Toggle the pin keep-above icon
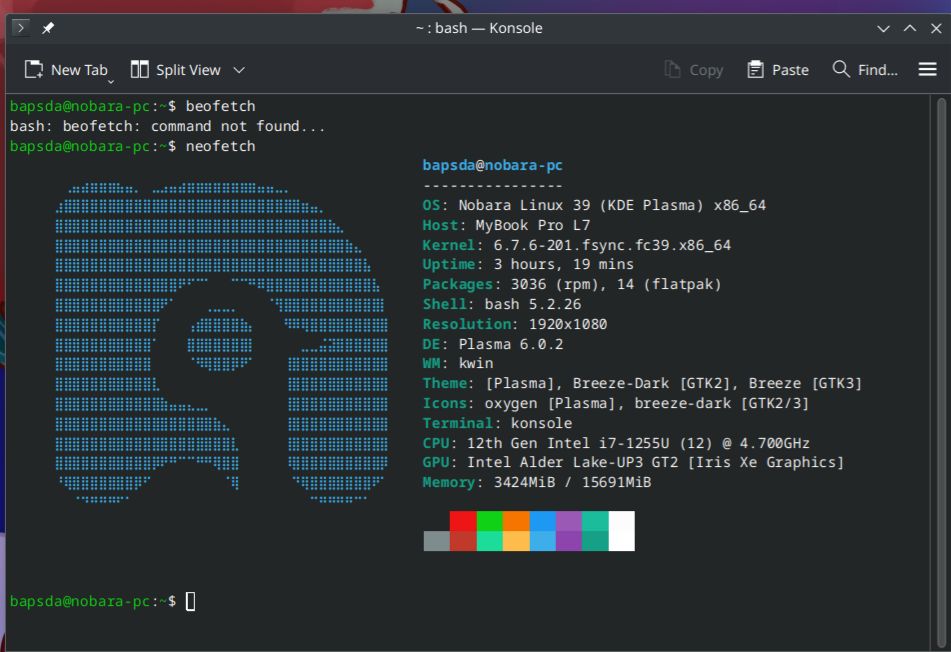Screen dimensions: 951x652 point(48,28)
